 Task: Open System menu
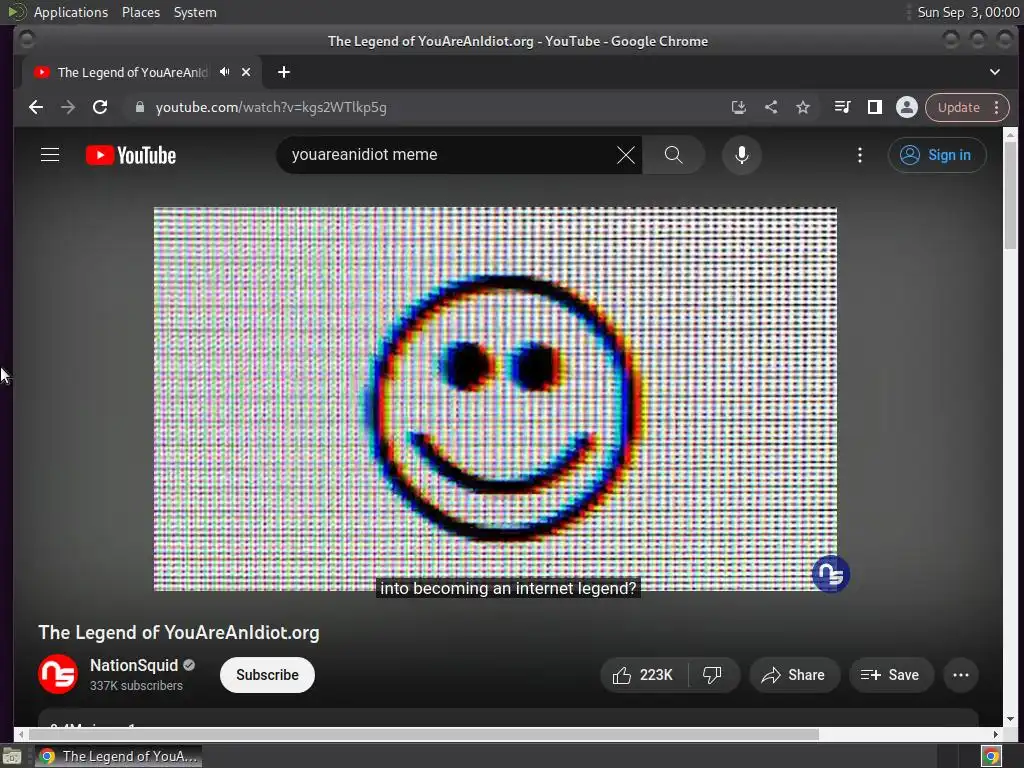195,12
